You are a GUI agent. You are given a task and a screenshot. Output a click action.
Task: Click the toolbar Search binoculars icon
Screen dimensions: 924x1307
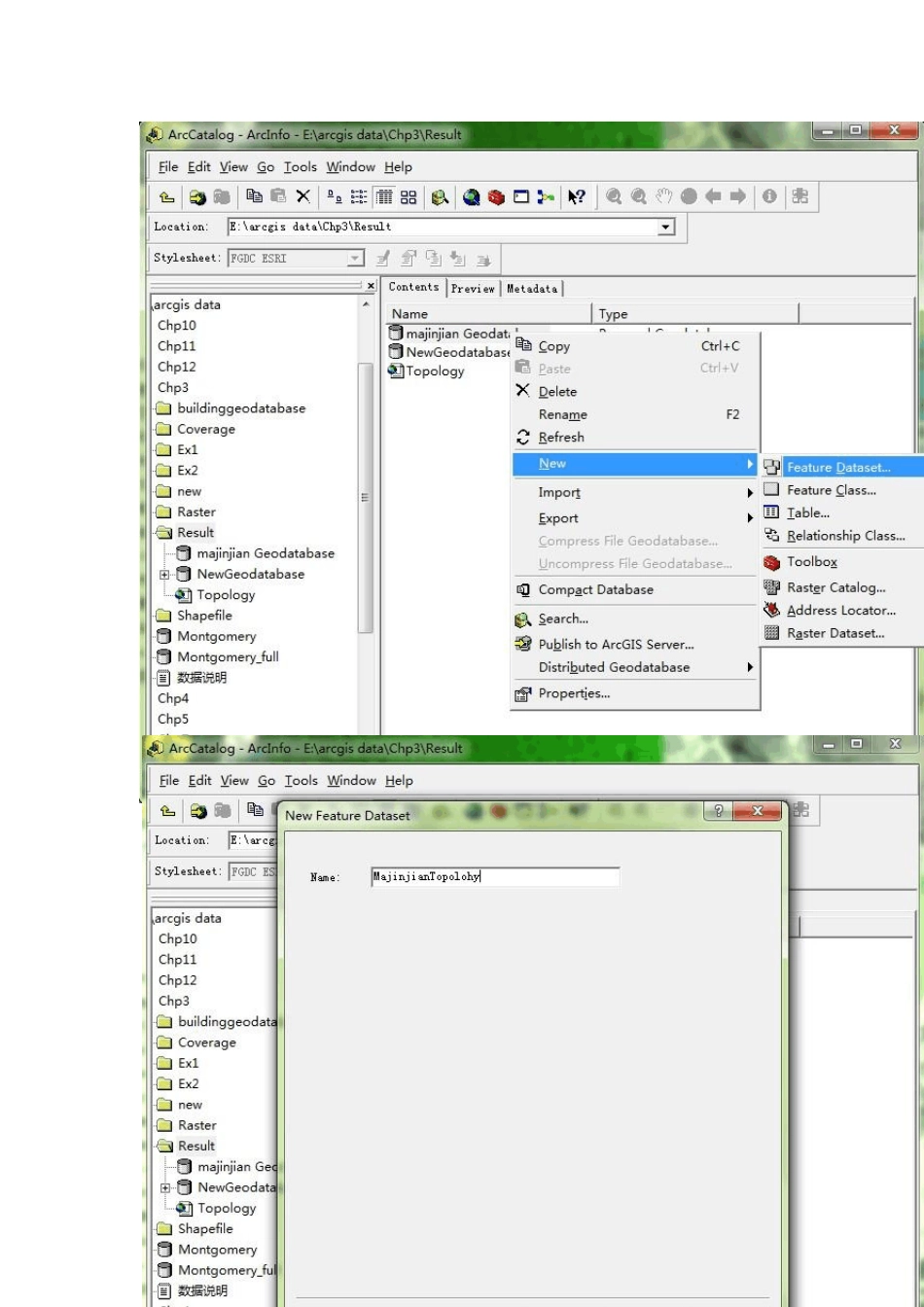(441, 197)
